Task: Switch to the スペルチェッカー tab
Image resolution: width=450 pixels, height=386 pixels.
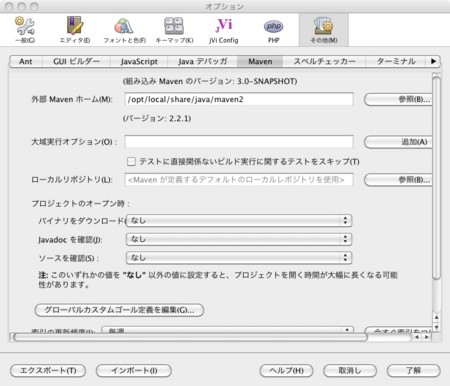Action: 324,61
